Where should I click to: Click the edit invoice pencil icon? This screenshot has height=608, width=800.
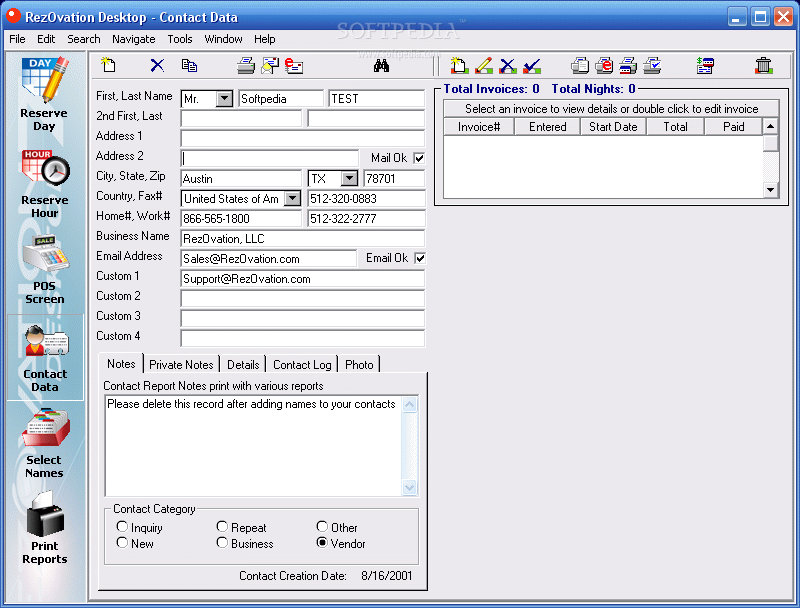click(x=483, y=65)
